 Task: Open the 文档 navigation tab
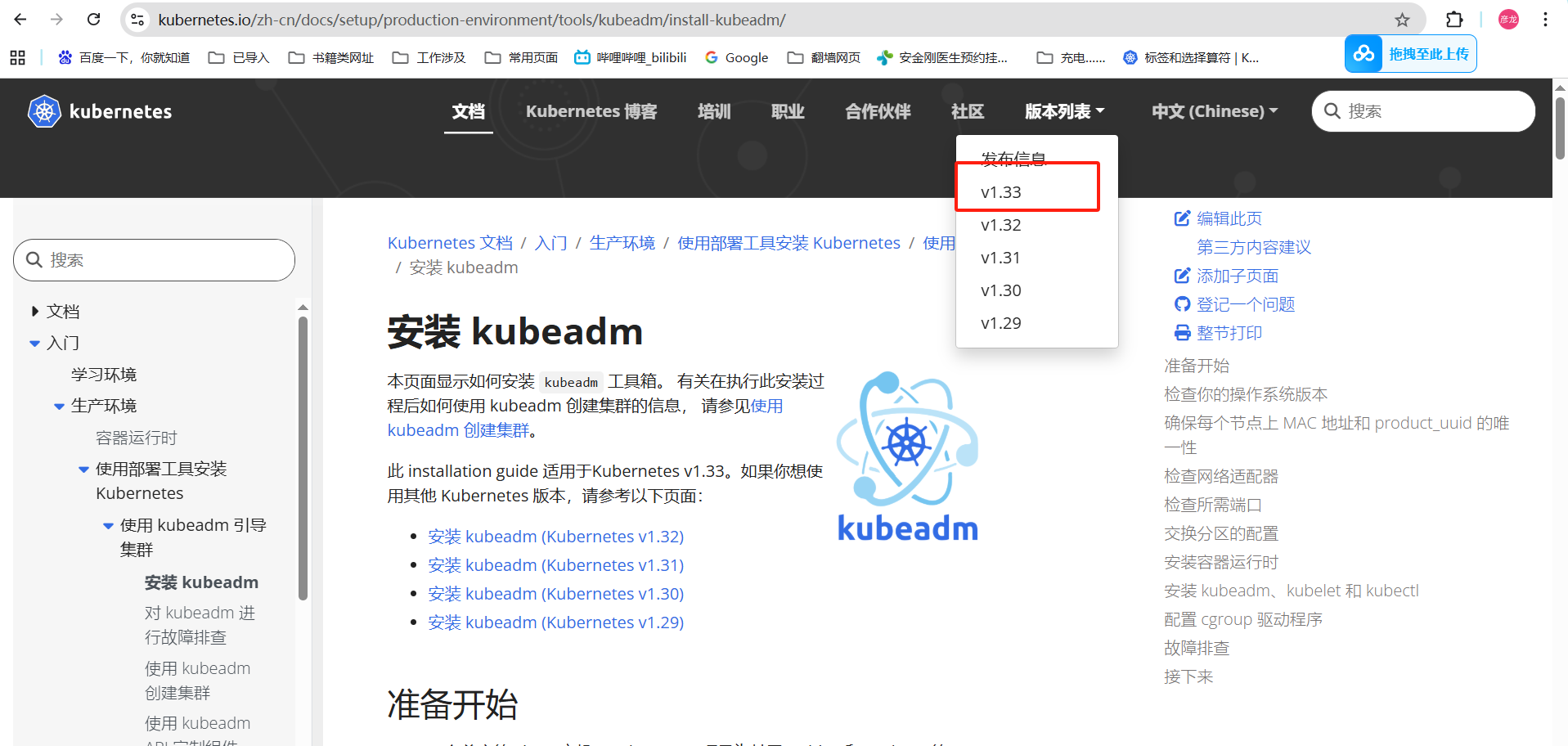point(469,111)
